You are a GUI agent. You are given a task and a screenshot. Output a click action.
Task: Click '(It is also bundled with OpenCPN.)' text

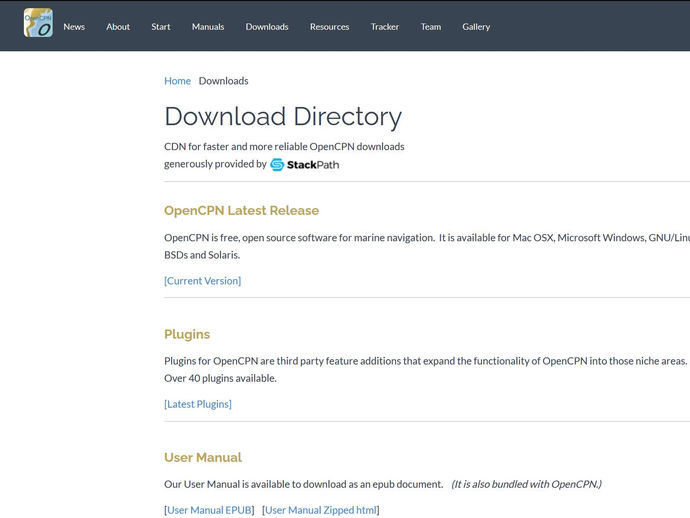click(526, 484)
